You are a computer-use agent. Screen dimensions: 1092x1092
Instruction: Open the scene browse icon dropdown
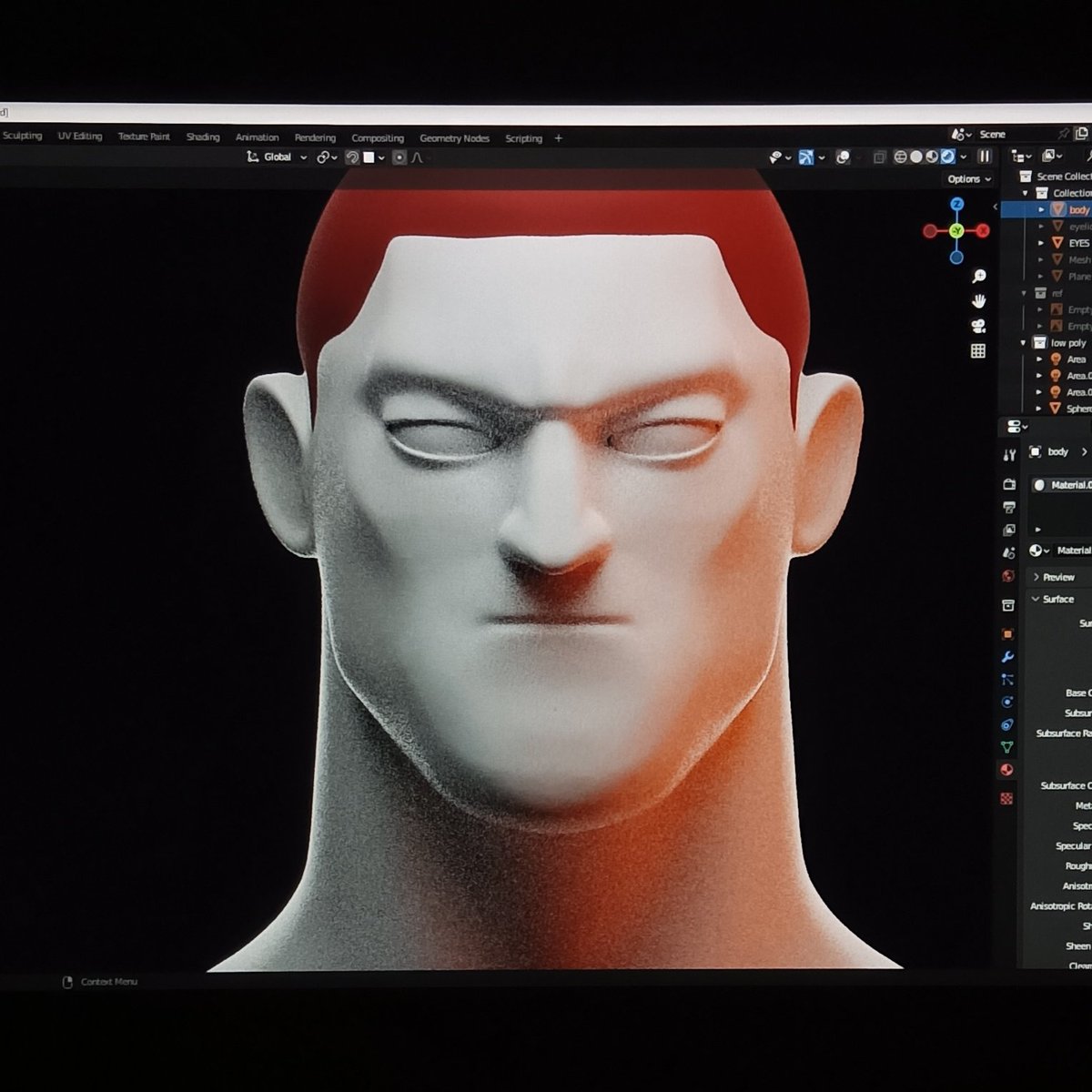click(961, 134)
